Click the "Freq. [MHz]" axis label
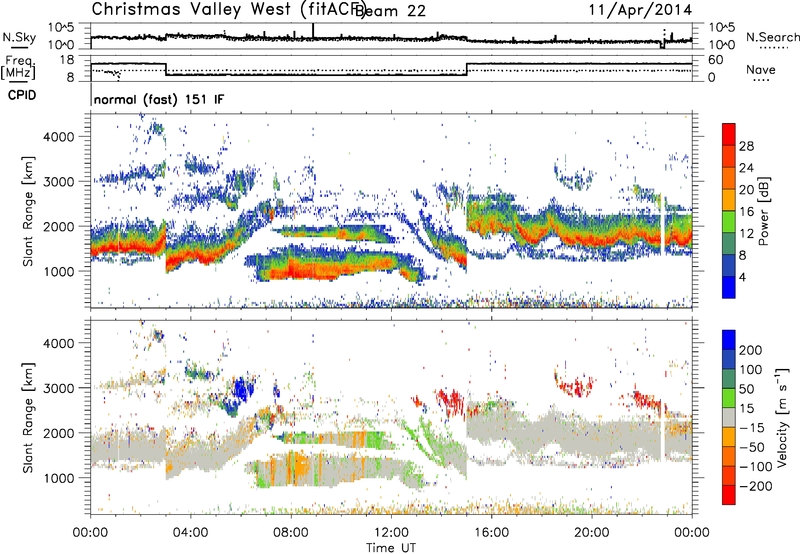The height and width of the screenshot is (554, 800). click(x=18, y=68)
